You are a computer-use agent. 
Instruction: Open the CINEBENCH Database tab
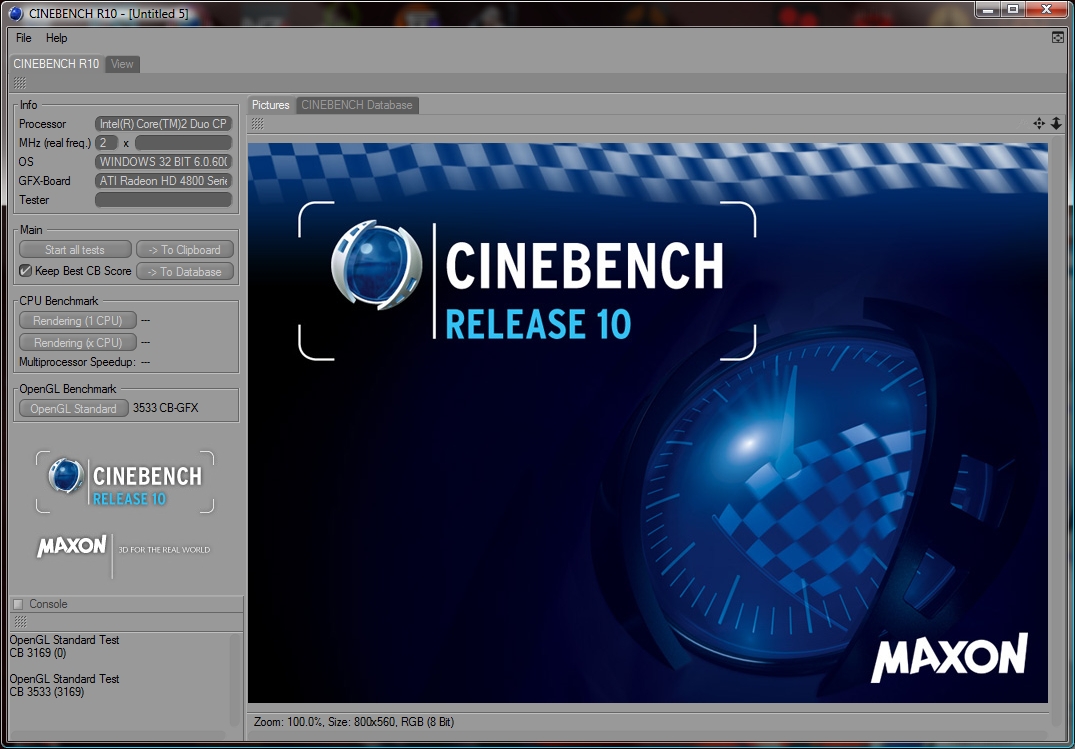[357, 105]
